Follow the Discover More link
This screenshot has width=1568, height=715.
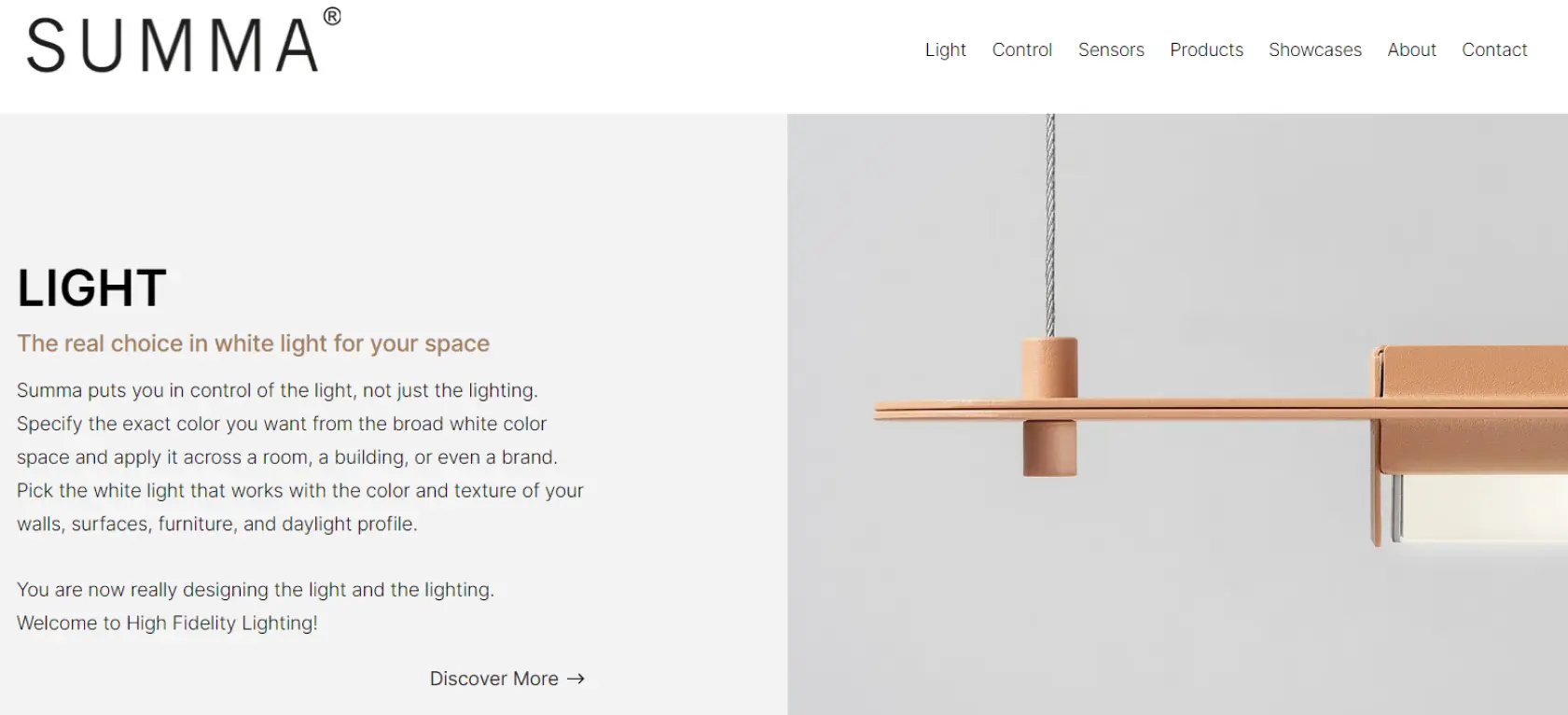click(x=494, y=679)
